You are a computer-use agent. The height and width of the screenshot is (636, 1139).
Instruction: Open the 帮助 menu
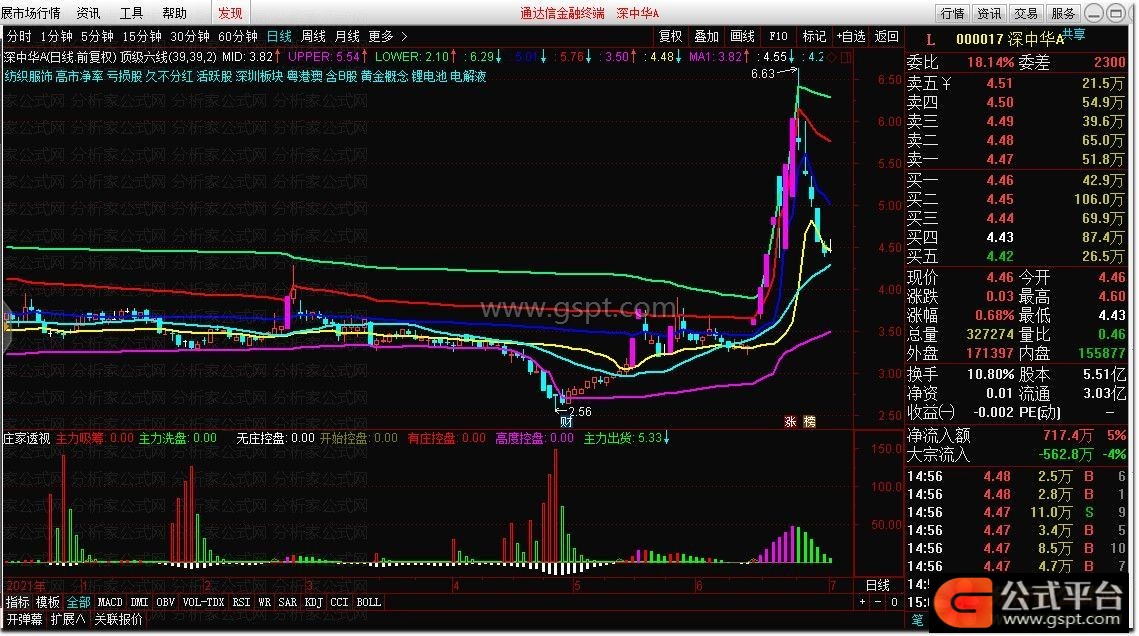click(174, 13)
